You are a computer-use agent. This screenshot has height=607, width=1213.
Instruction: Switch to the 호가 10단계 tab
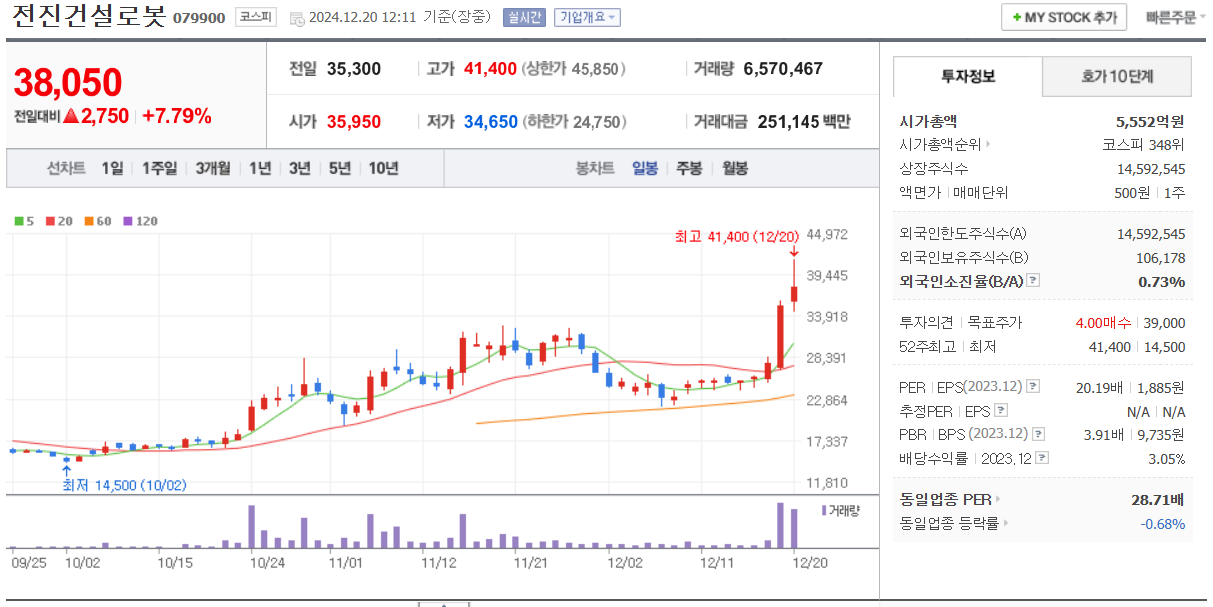(1116, 76)
